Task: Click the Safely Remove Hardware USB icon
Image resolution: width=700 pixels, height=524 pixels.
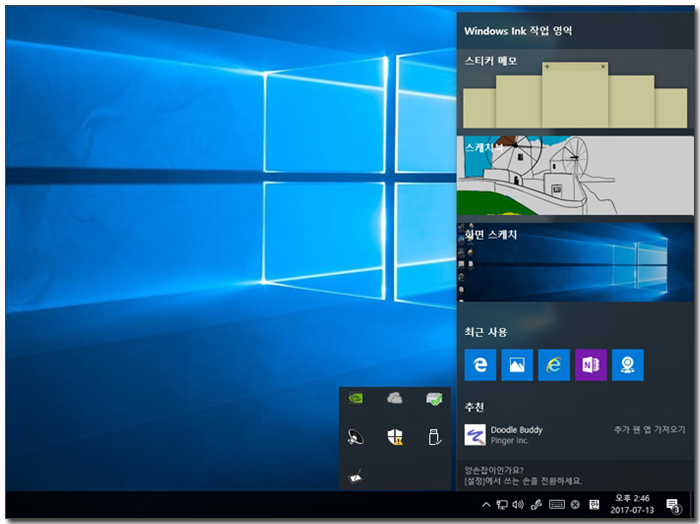Action: point(433,437)
